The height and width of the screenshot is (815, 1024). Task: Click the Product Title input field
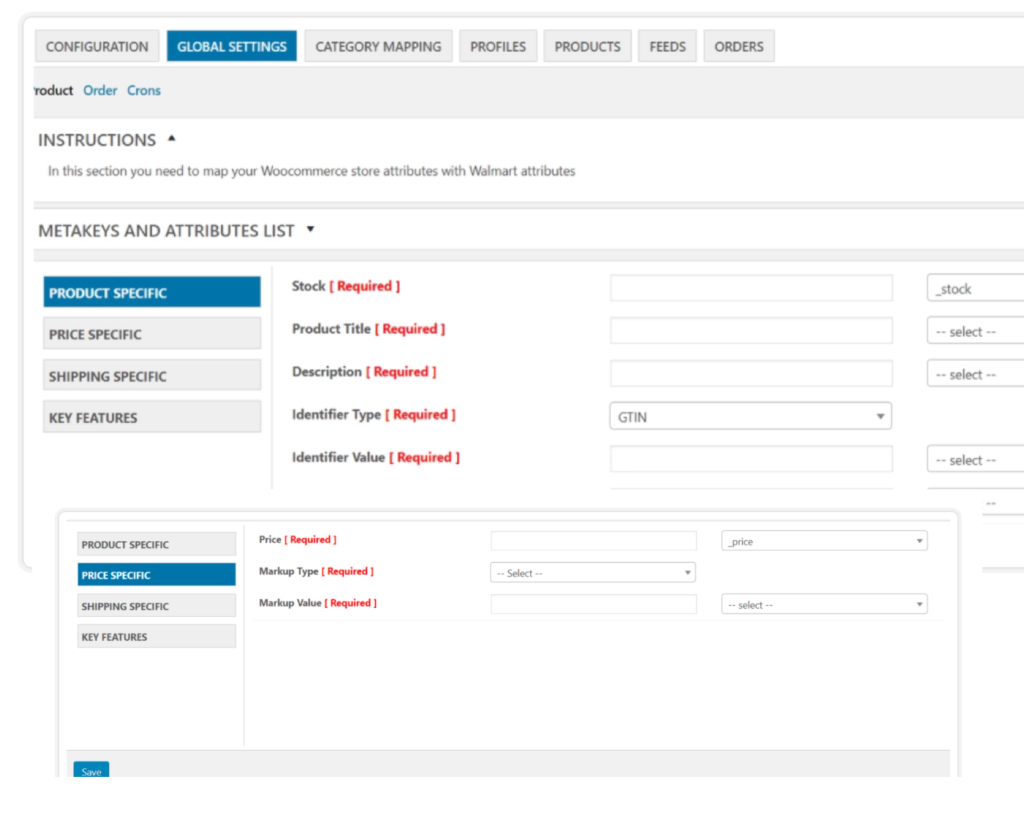coord(750,330)
